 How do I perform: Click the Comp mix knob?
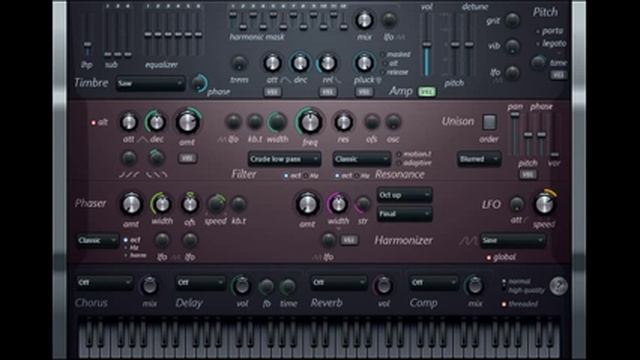point(474,286)
